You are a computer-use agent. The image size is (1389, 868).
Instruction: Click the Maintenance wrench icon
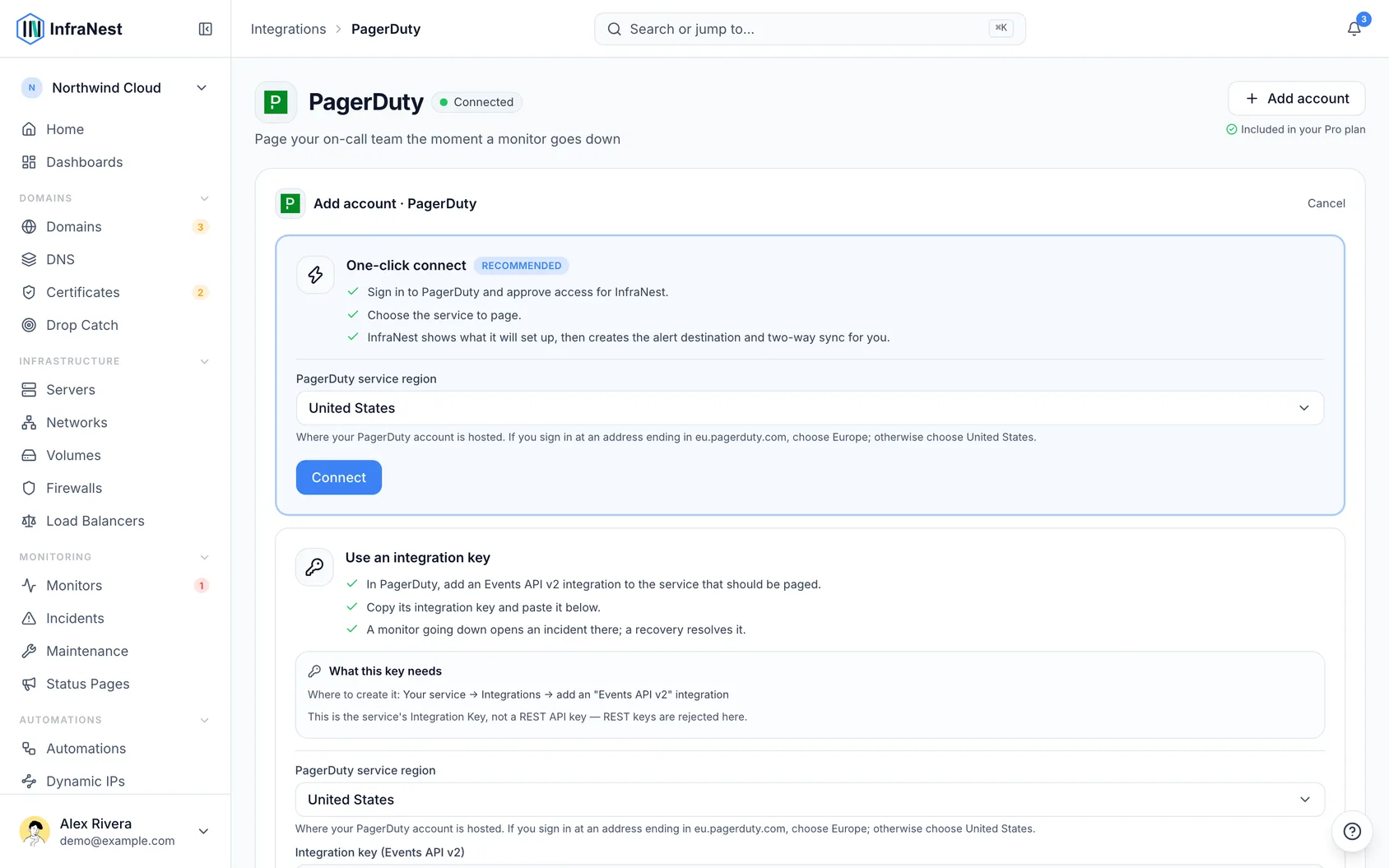tap(29, 652)
